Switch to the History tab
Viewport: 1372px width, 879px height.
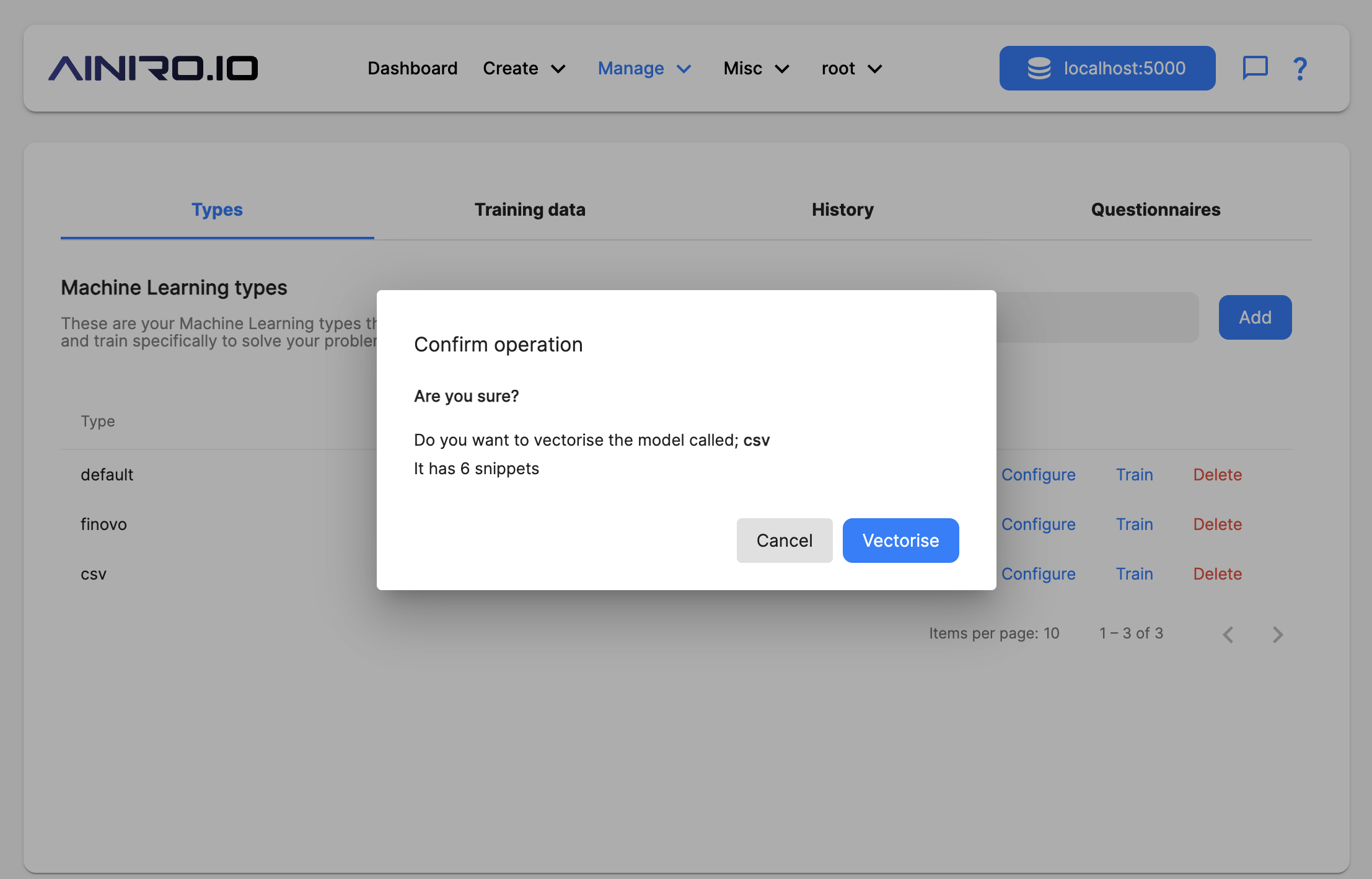click(x=843, y=210)
